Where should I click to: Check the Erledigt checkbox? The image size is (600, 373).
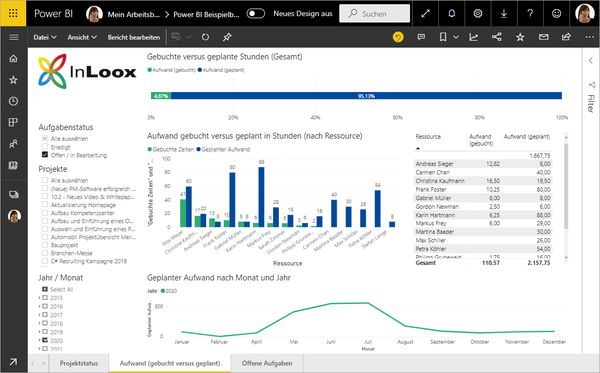pyautogui.click(x=45, y=147)
